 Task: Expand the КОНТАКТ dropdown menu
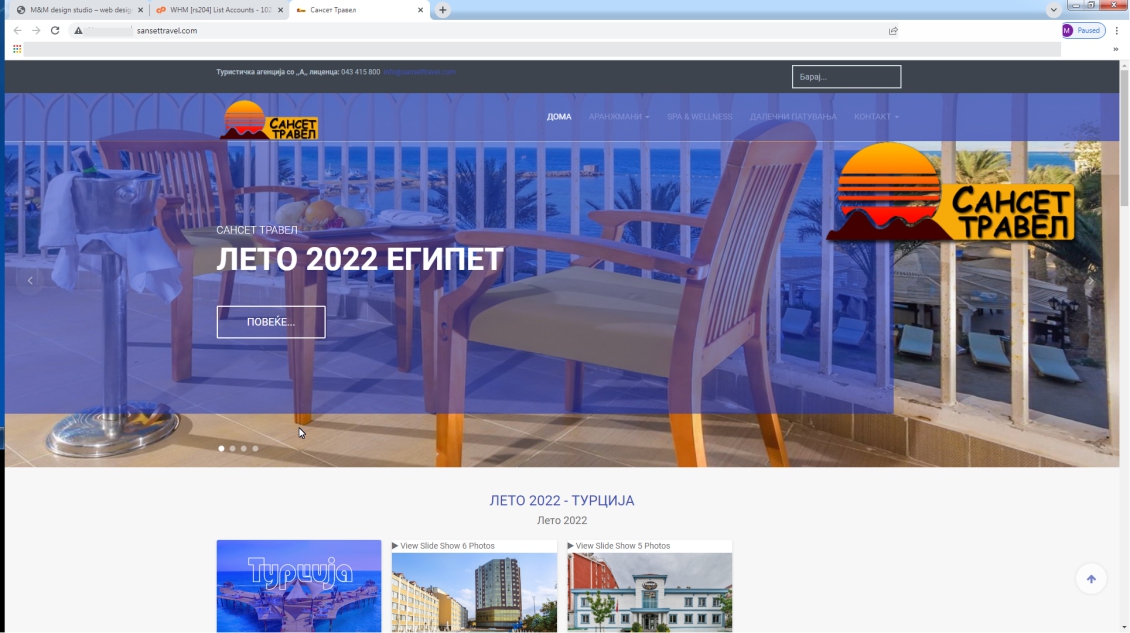[x=876, y=117]
